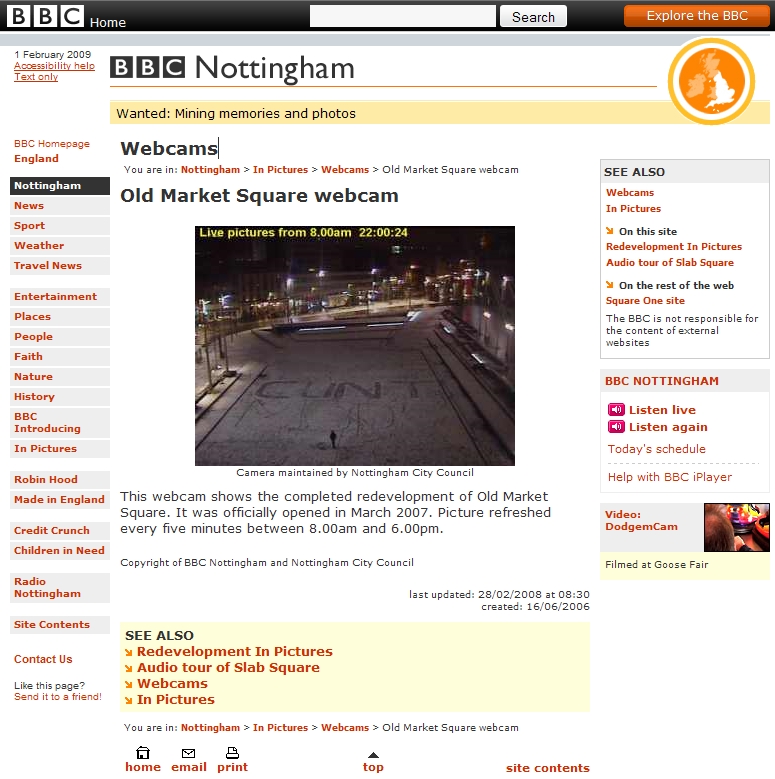This screenshot has height=779, width=775.
Task: Click the email envelope icon
Action: coord(188,753)
